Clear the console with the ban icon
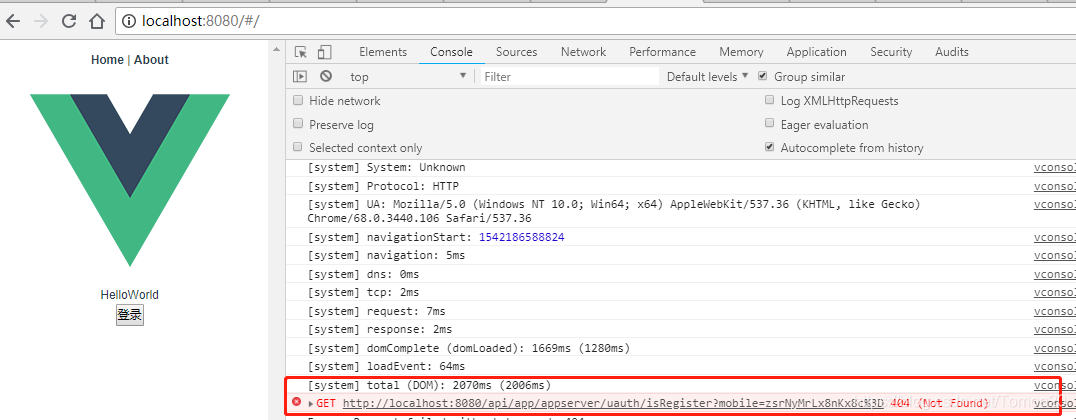The image size is (1076, 420). coord(326,77)
